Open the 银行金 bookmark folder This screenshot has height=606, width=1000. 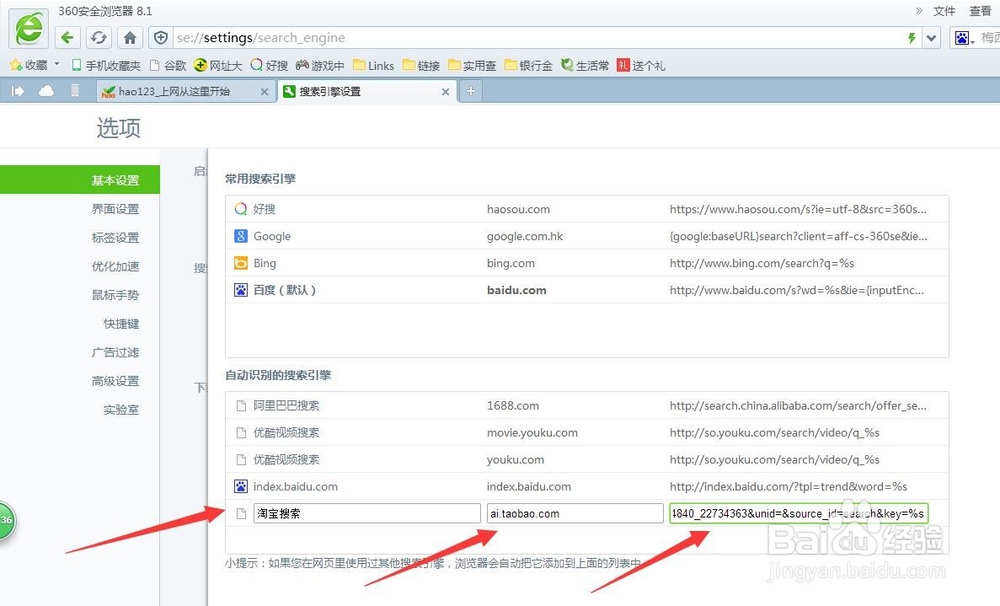(528, 65)
